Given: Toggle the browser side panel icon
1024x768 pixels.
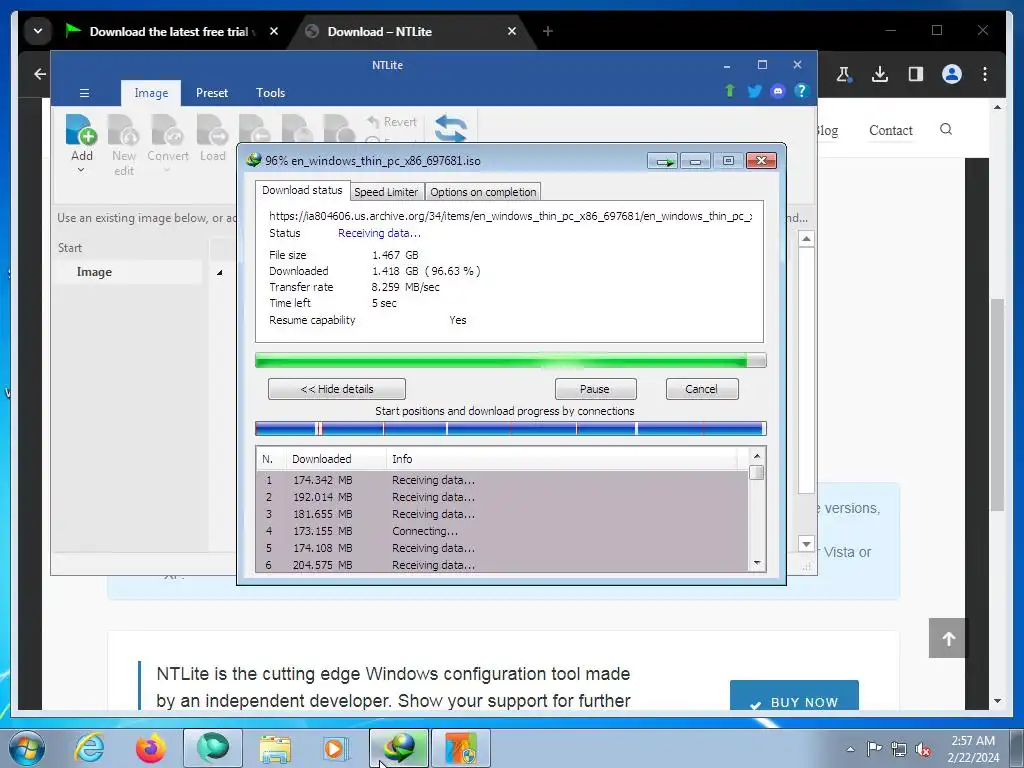Looking at the screenshot, I should pos(916,74).
